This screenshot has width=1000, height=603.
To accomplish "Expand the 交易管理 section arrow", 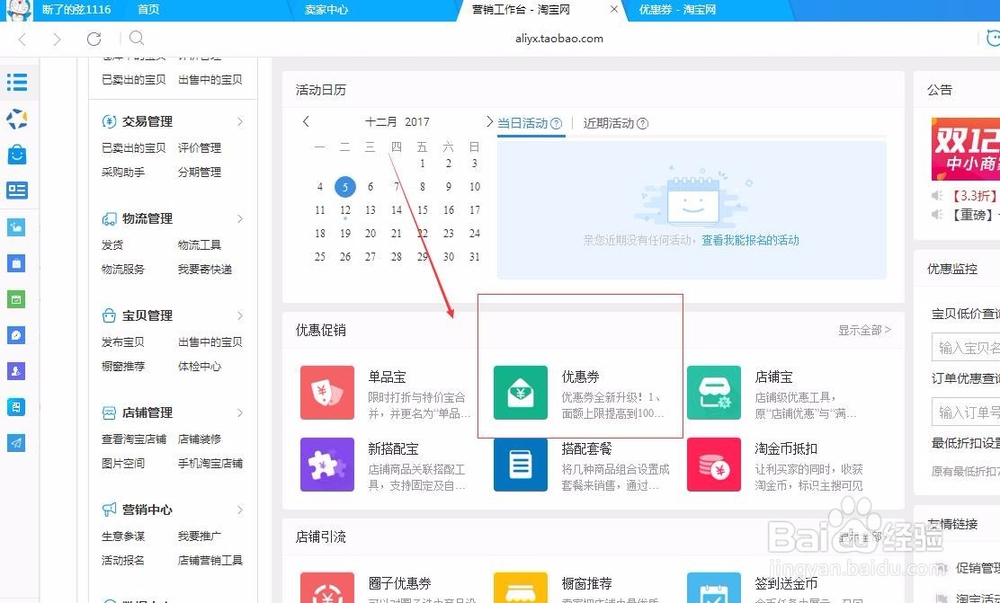I will coord(240,121).
